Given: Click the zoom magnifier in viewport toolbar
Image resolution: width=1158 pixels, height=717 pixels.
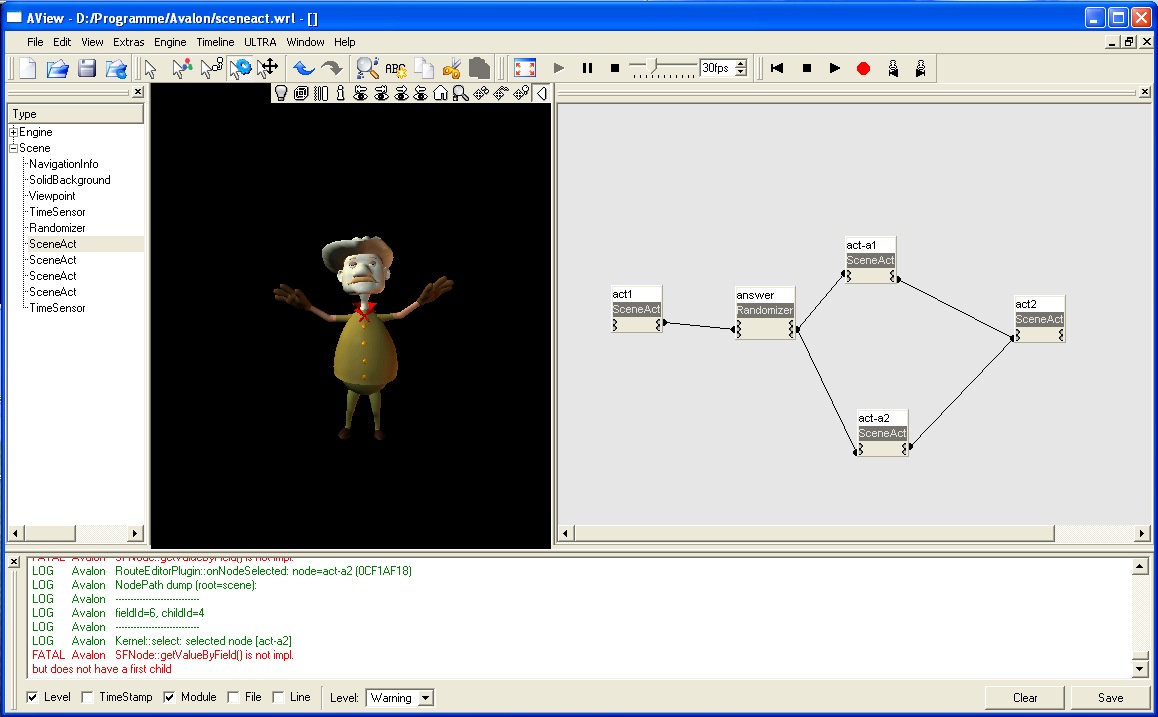Looking at the screenshot, I should [x=461, y=93].
